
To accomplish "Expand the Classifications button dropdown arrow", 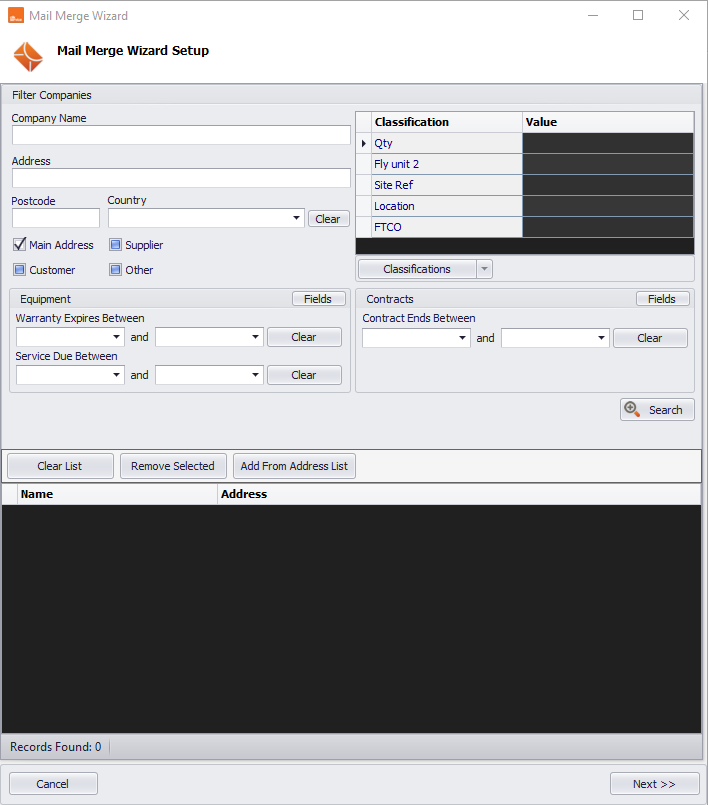I will (484, 269).
